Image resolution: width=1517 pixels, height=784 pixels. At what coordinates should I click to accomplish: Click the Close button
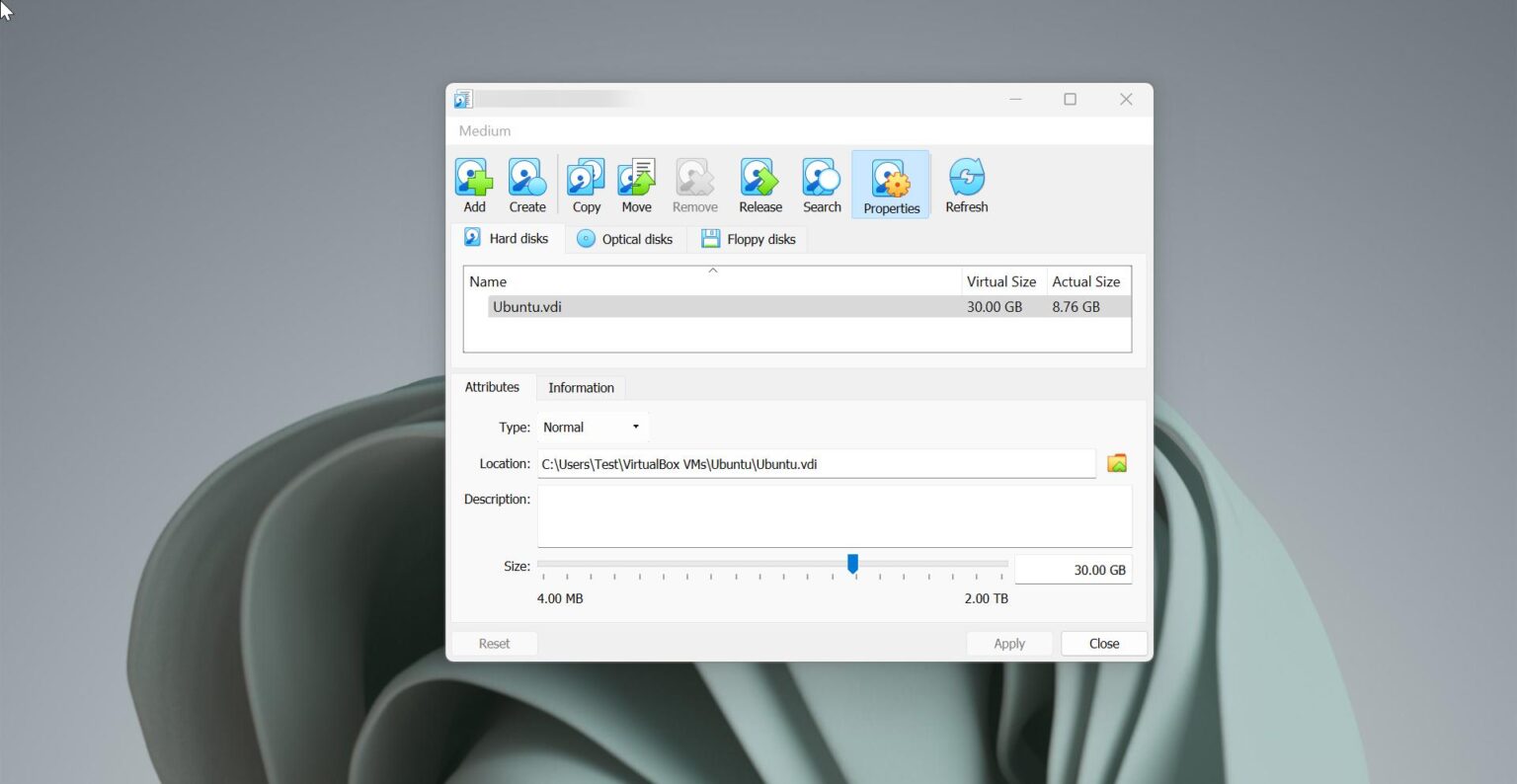click(1103, 643)
